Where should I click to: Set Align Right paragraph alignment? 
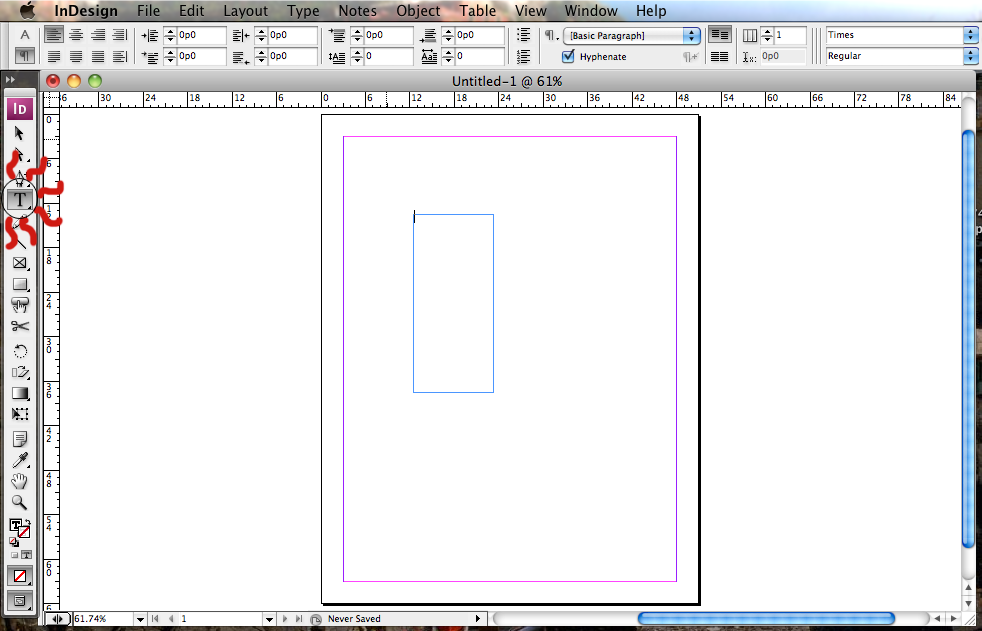[98, 35]
